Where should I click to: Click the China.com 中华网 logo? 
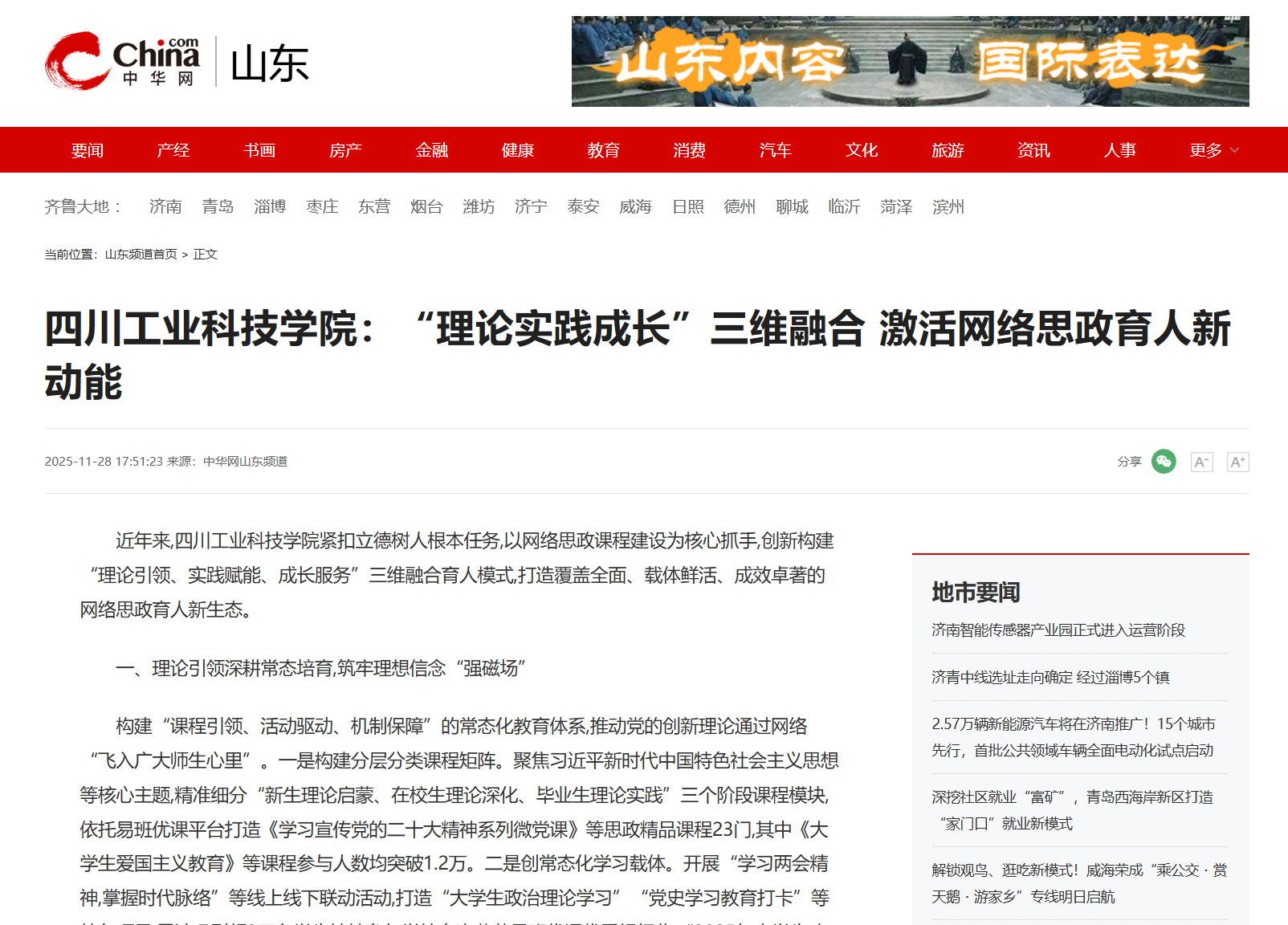(122, 62)
